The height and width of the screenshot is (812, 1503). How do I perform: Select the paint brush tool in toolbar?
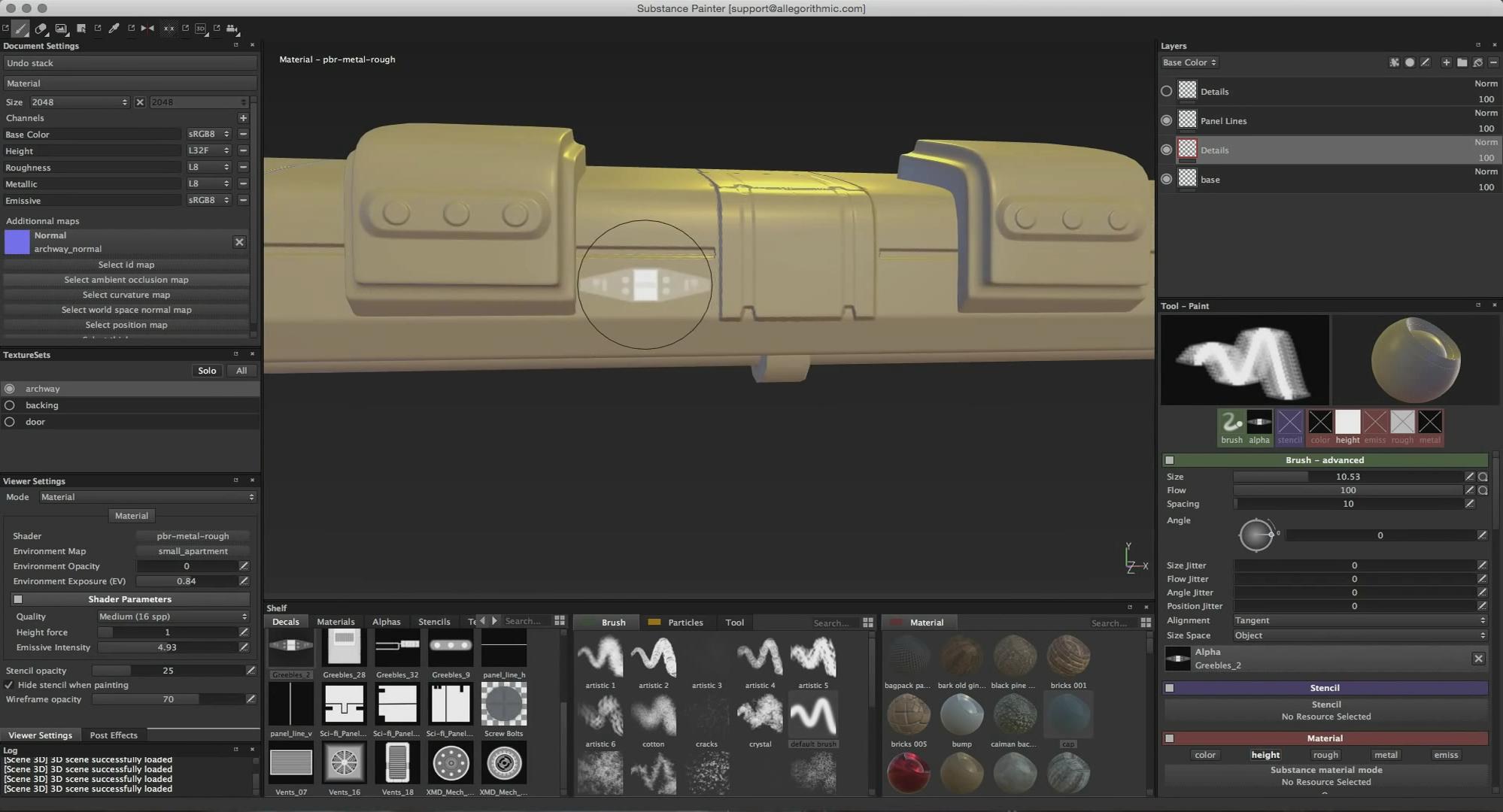[x=21, y=29]
